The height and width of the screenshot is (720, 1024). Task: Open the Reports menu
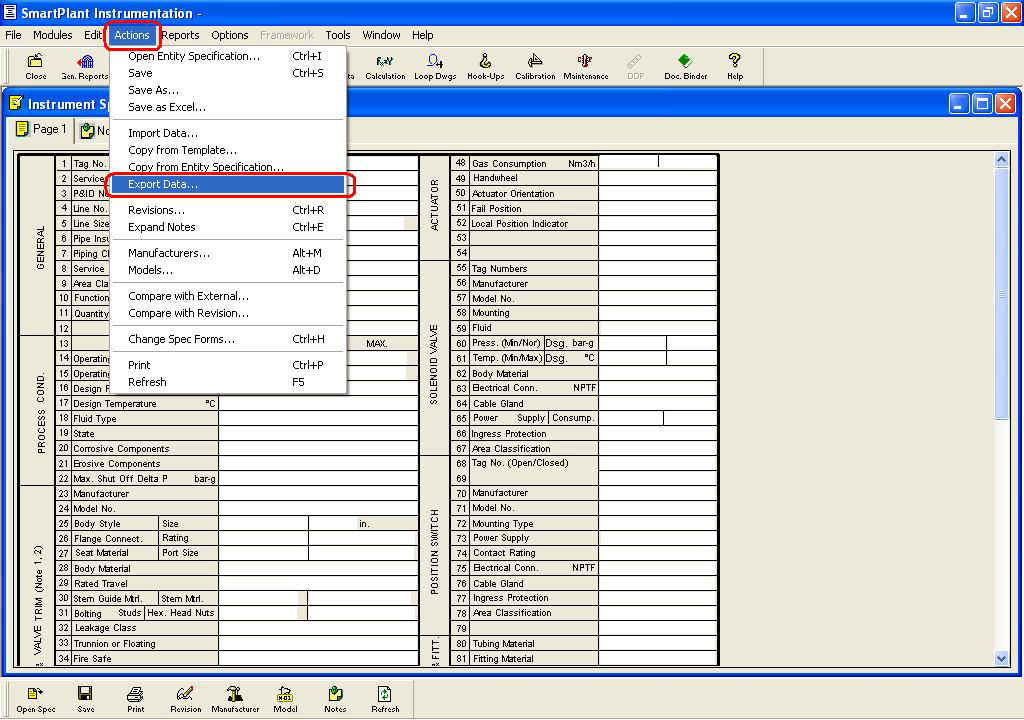click(x=181, y=35)
